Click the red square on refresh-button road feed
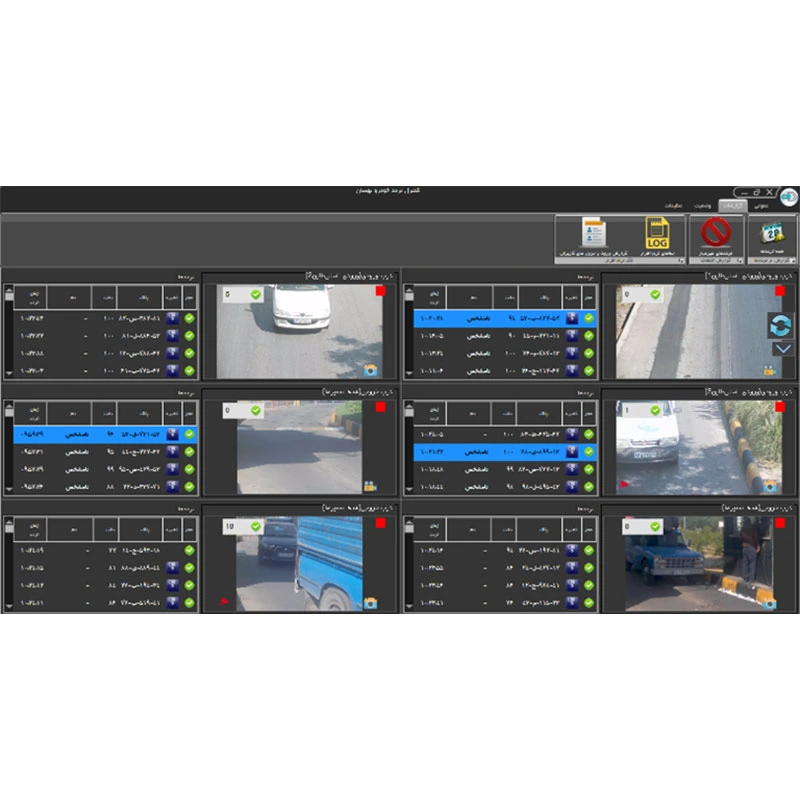This screenshot has height=800, width=800. 780,291
